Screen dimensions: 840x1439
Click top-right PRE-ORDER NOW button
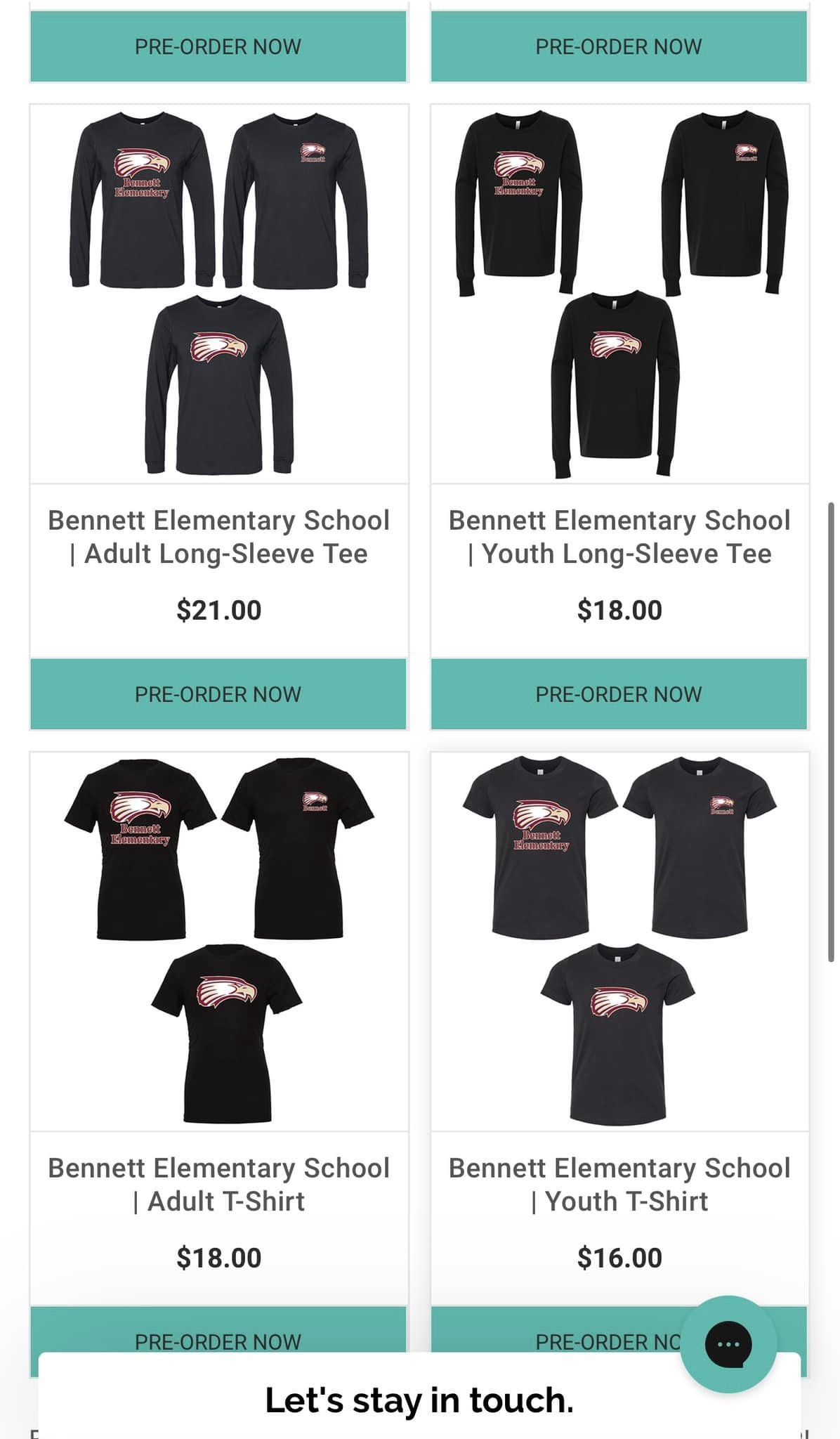tap(619, 46)
